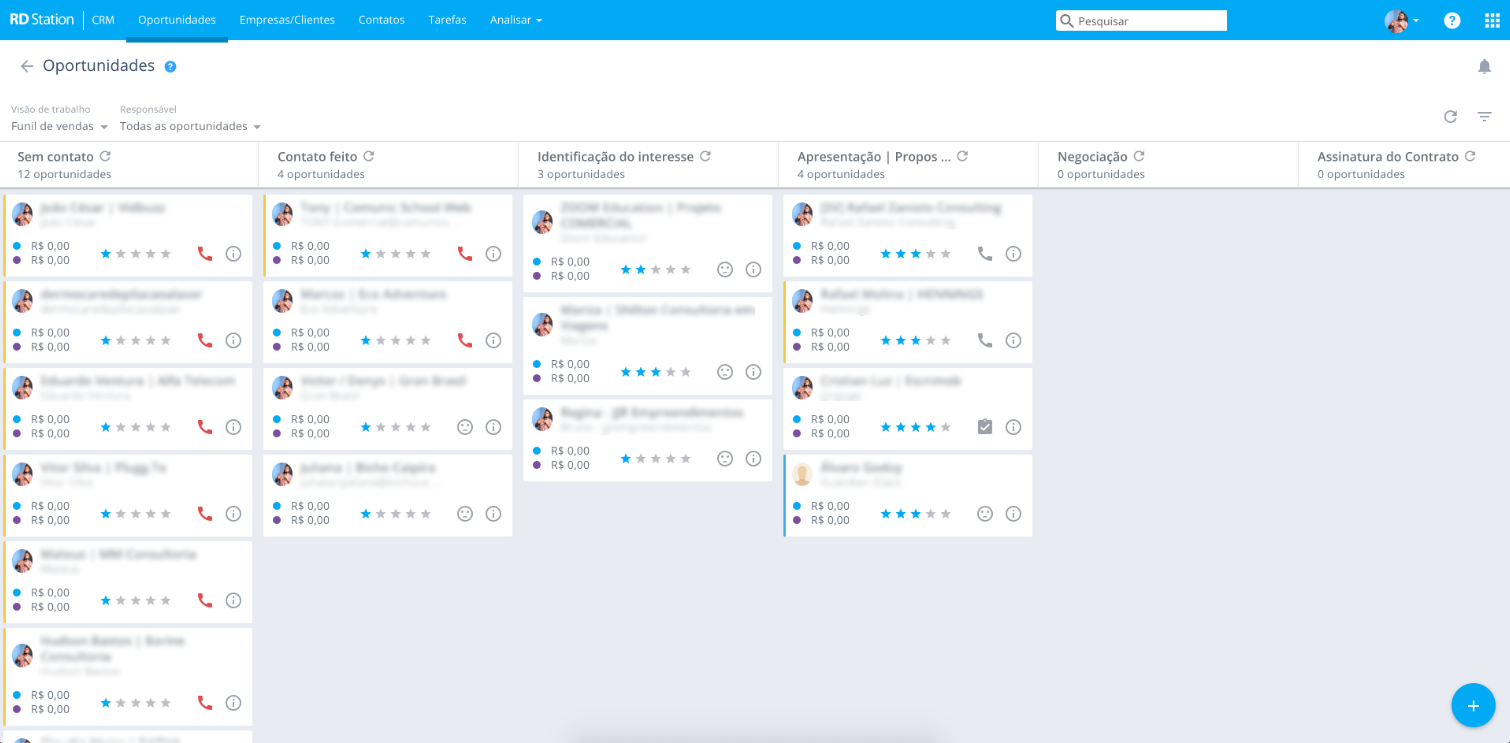Go to the Empresas/Clientes tab
The height and width of the screenshot is (743, 1510).
287,20
